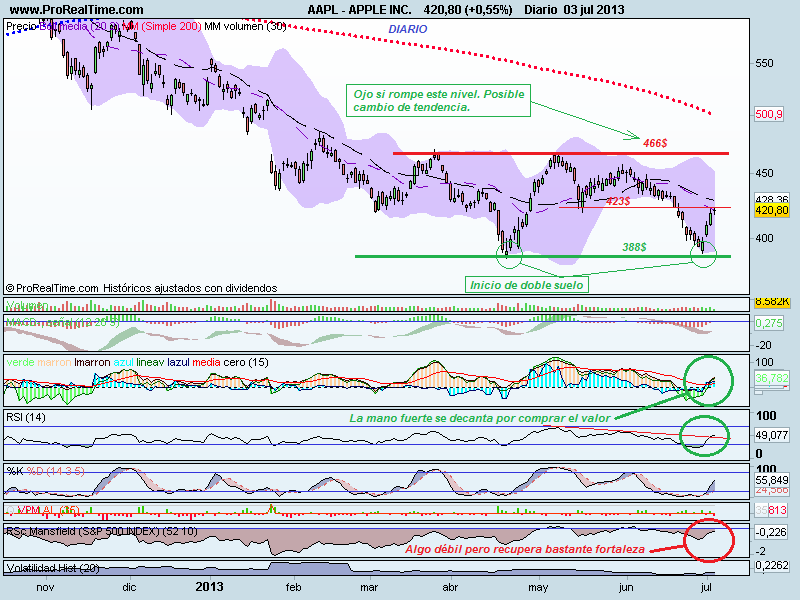Image resolution: width=800 pixels, height=600 pixels.
Task: Click the 423$ level label
Action: [x=618, y=201]
